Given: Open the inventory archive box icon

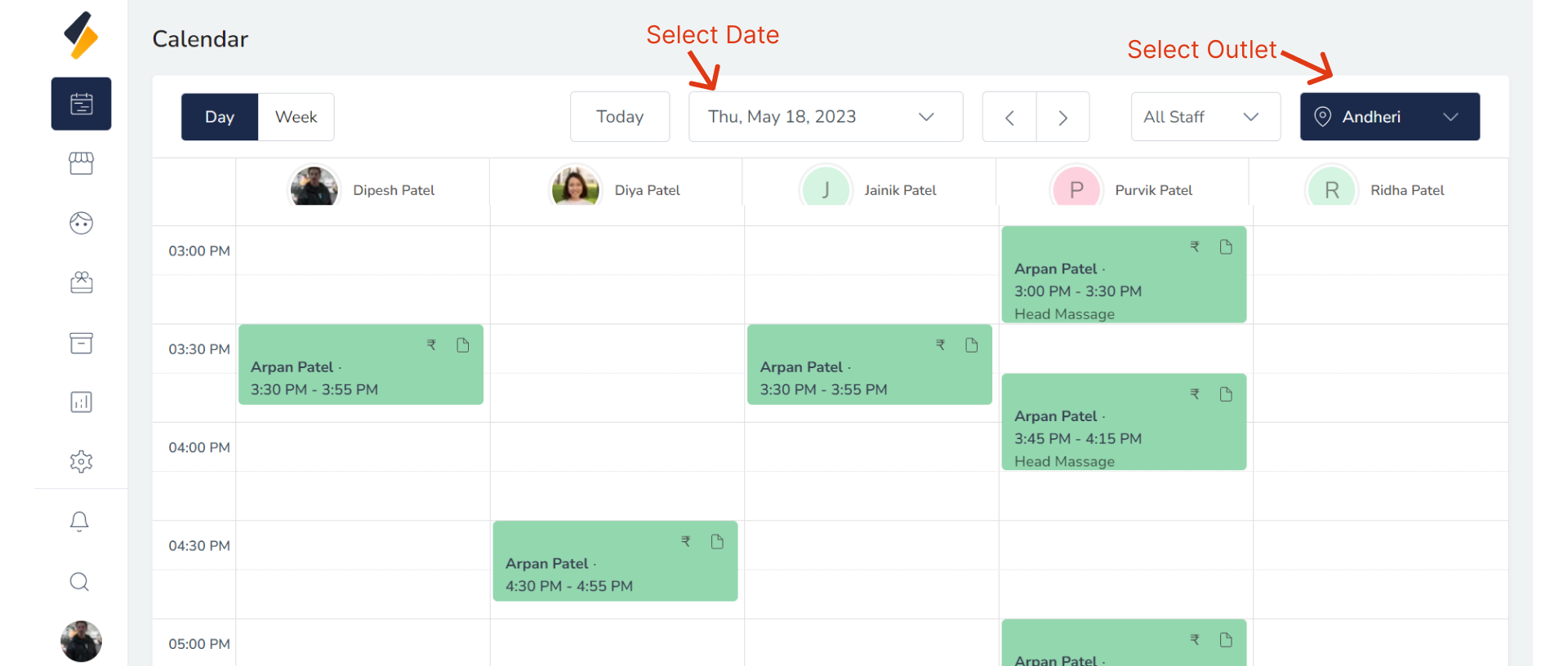Looking at the screenshot, I should coord(81,342).
